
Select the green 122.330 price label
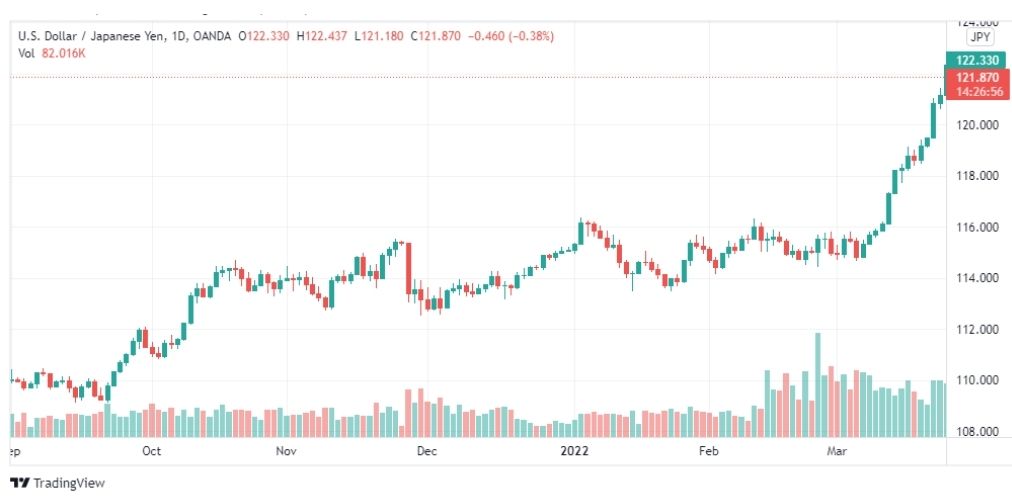(976, 60)
